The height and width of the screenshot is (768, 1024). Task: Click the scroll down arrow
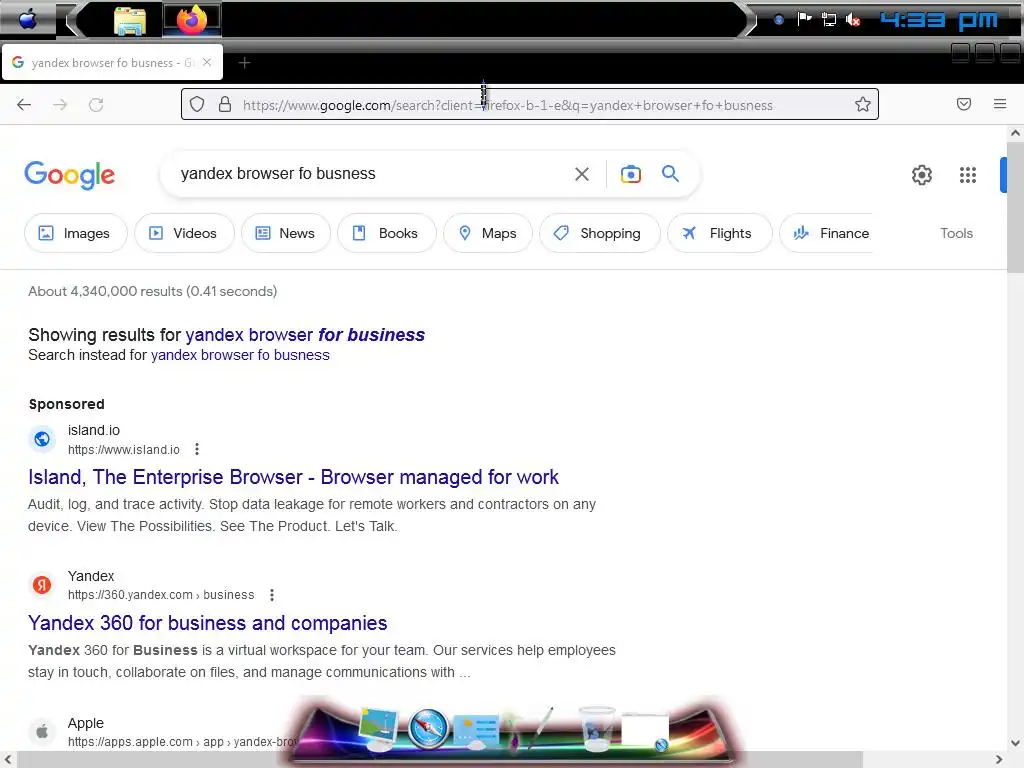click(x=1015, y=743)
